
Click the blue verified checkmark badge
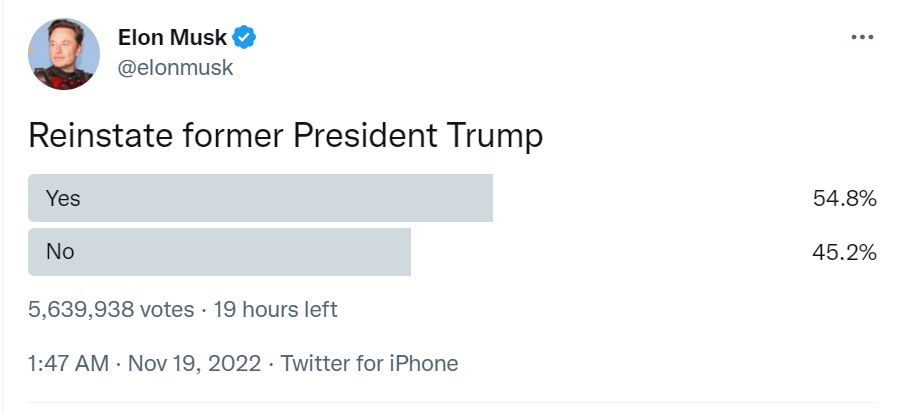pyautogui.click(x=245, y=39)
